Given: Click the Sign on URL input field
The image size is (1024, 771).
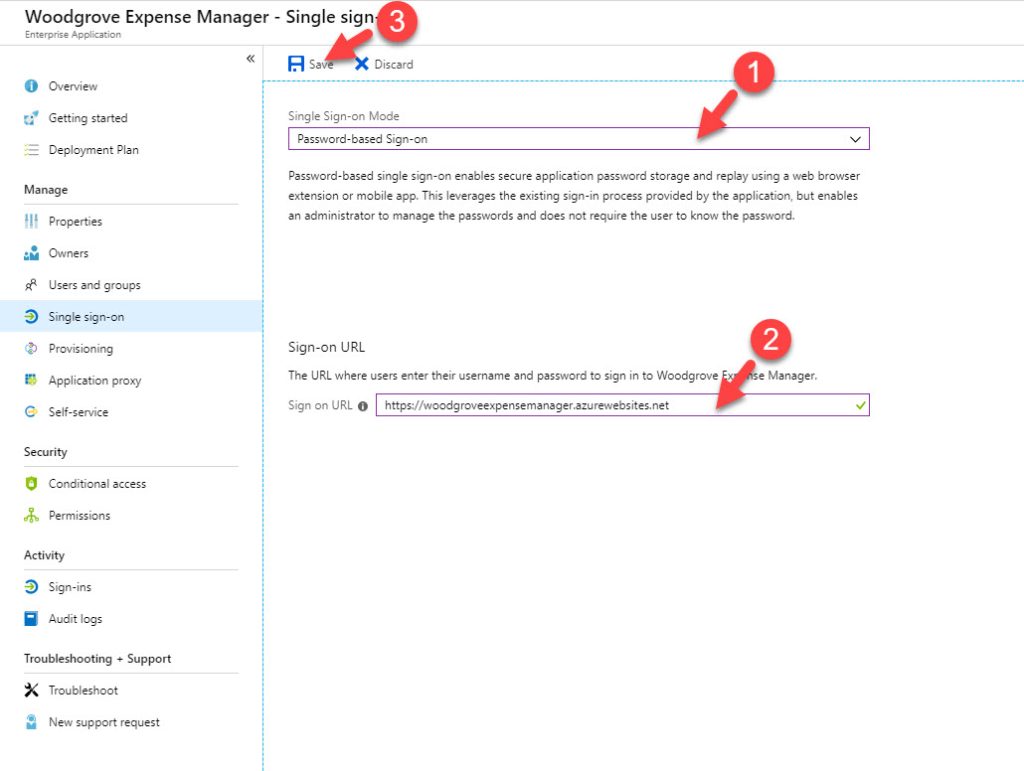Looking at the screenshot, I should point(622,405).
